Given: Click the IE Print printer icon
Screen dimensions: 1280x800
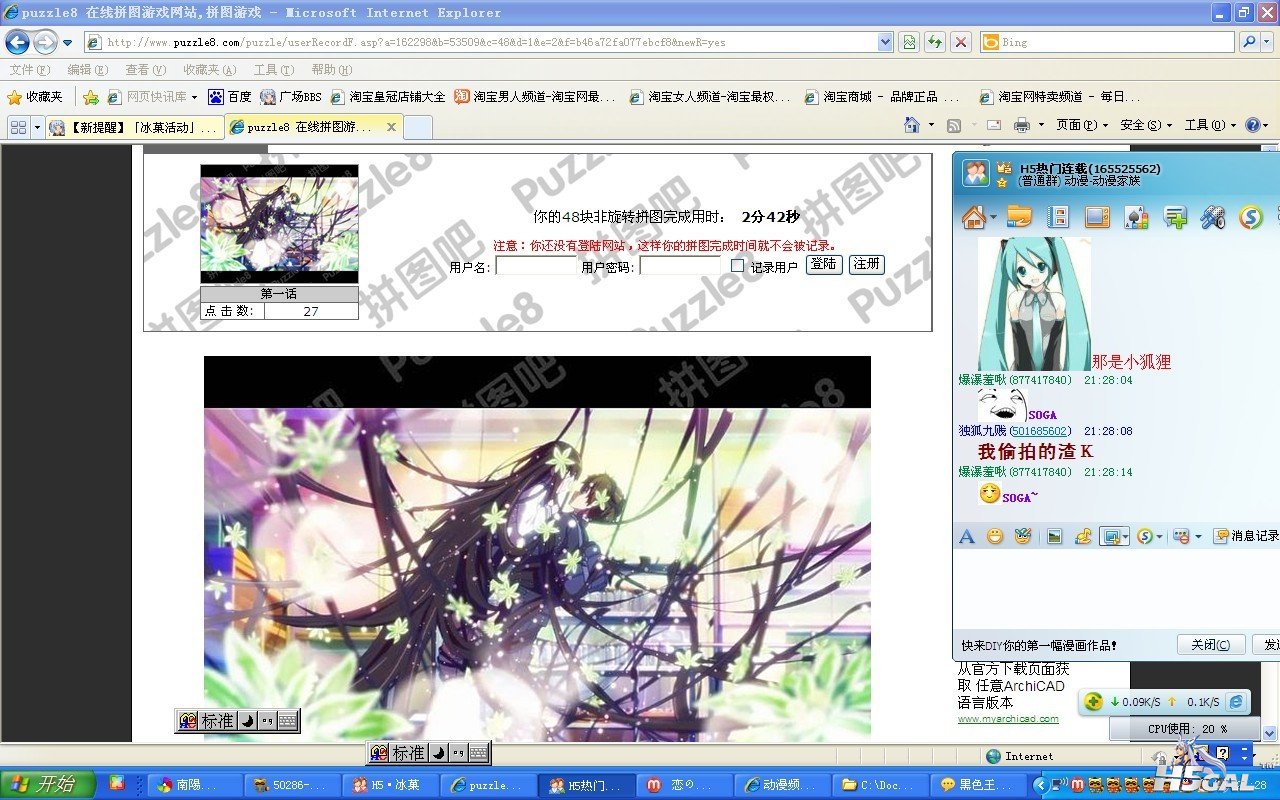Looking at the screenshot, I should coord(1021,125).
